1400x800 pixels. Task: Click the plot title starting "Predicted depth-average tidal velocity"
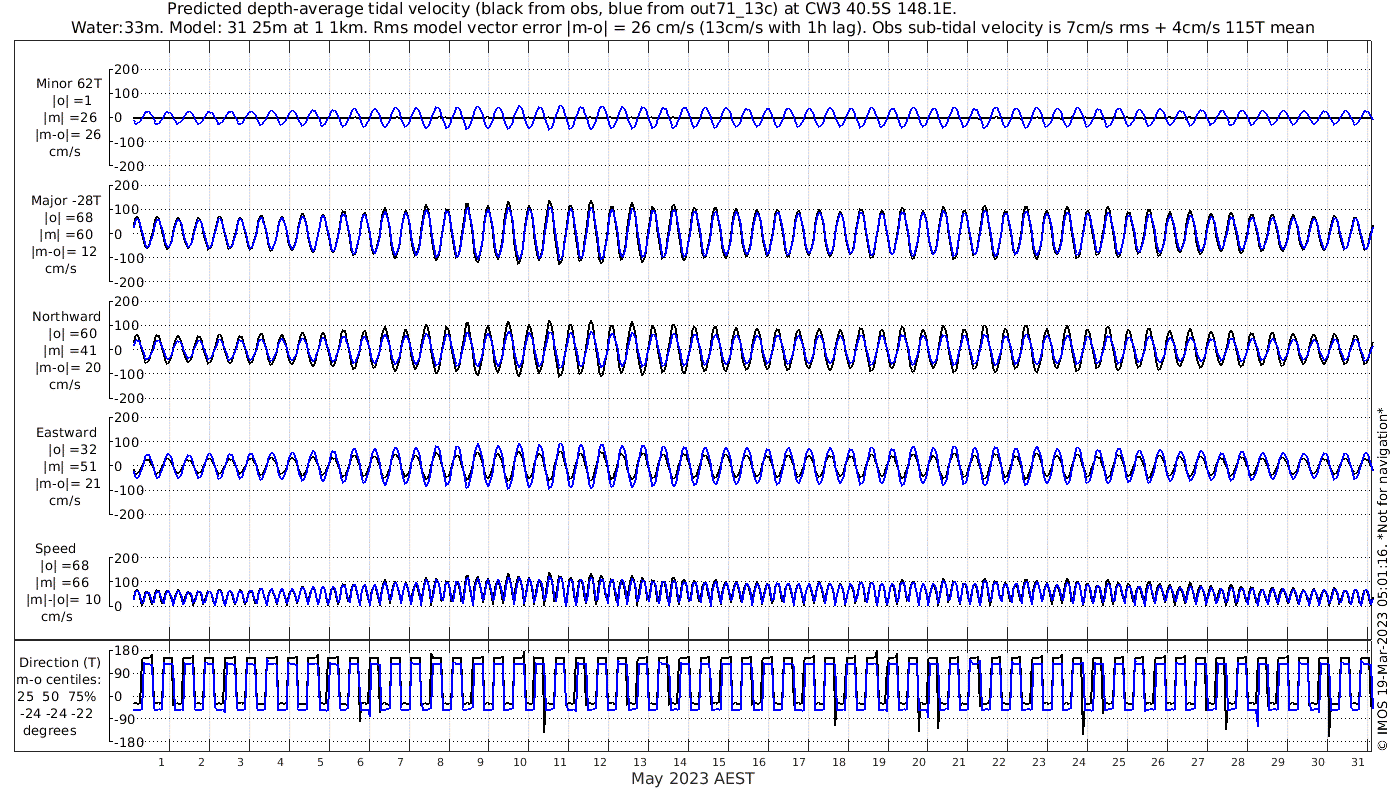coord(562,8)
